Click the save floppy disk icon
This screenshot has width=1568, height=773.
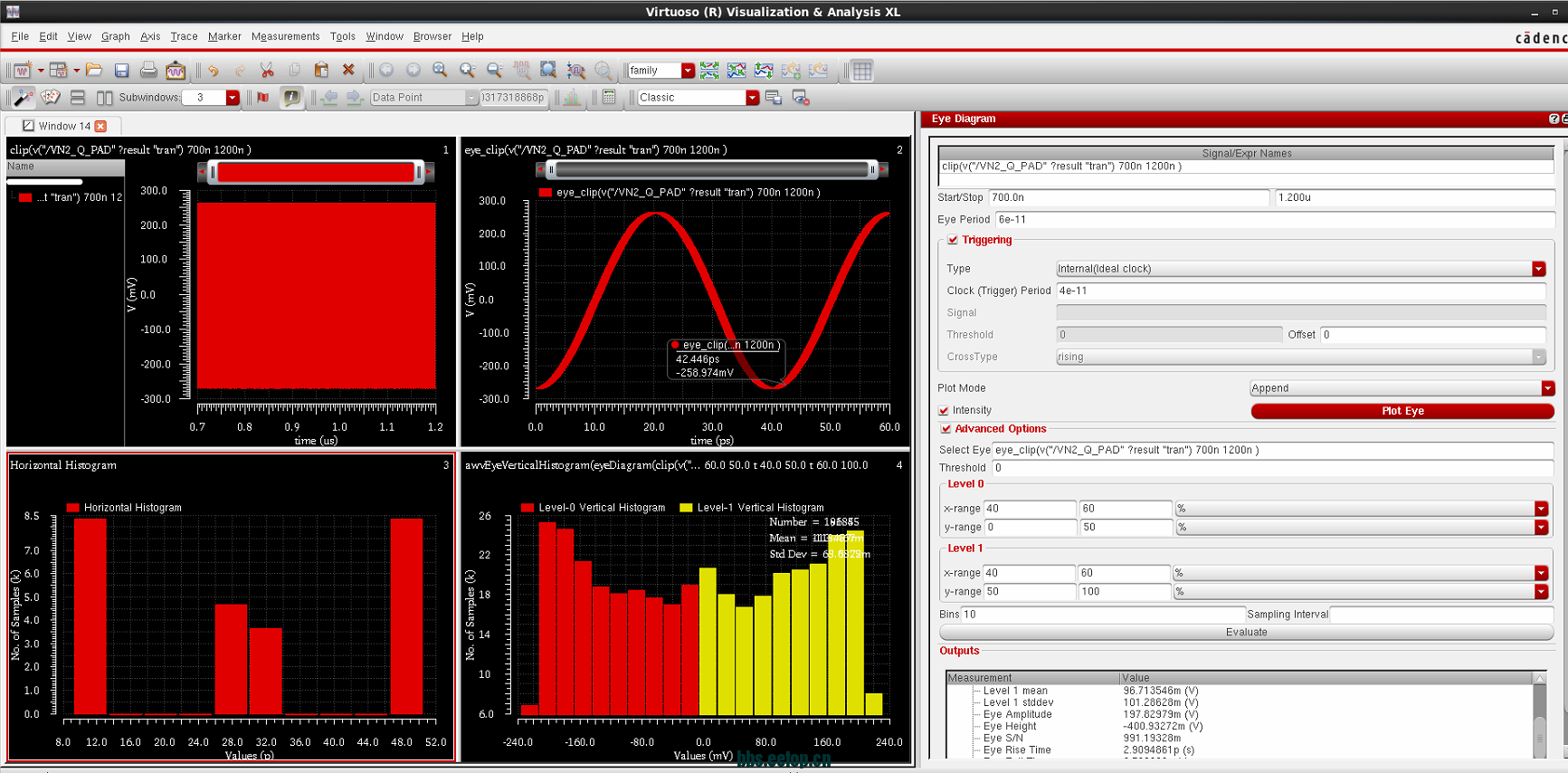[x=121, y=70]
